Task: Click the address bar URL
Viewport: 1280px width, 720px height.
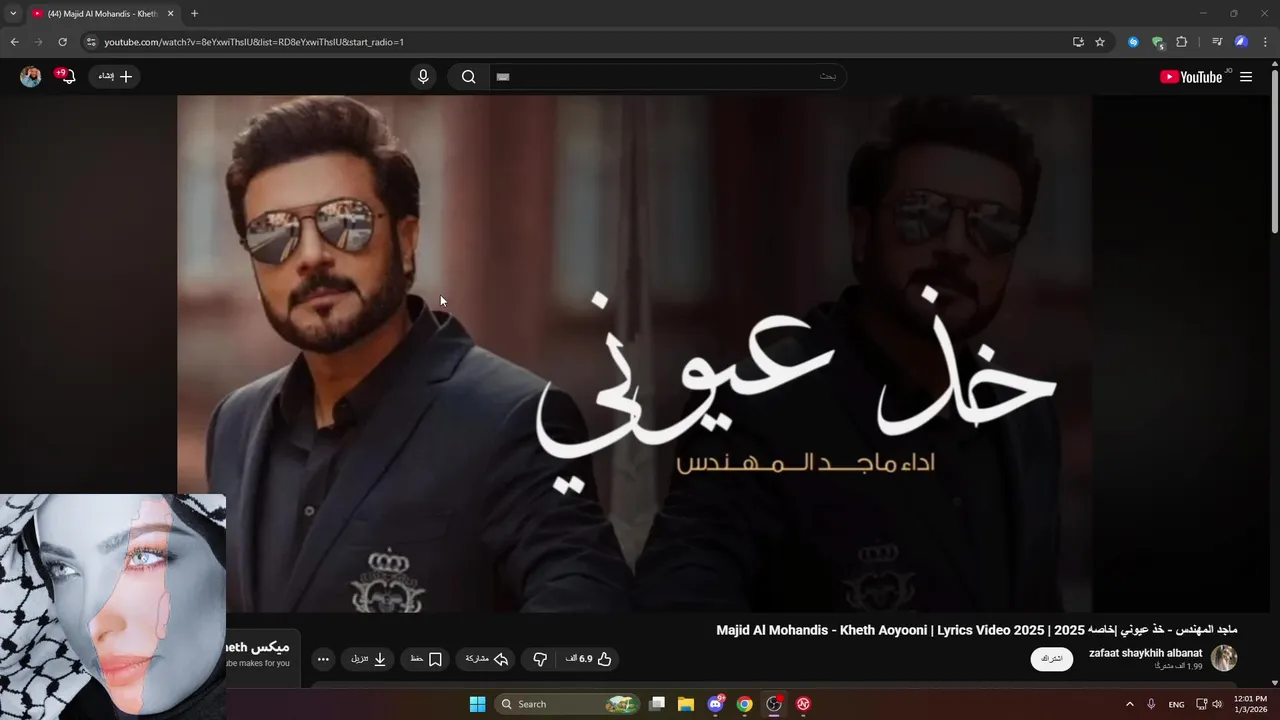Action: click(254, 42)
